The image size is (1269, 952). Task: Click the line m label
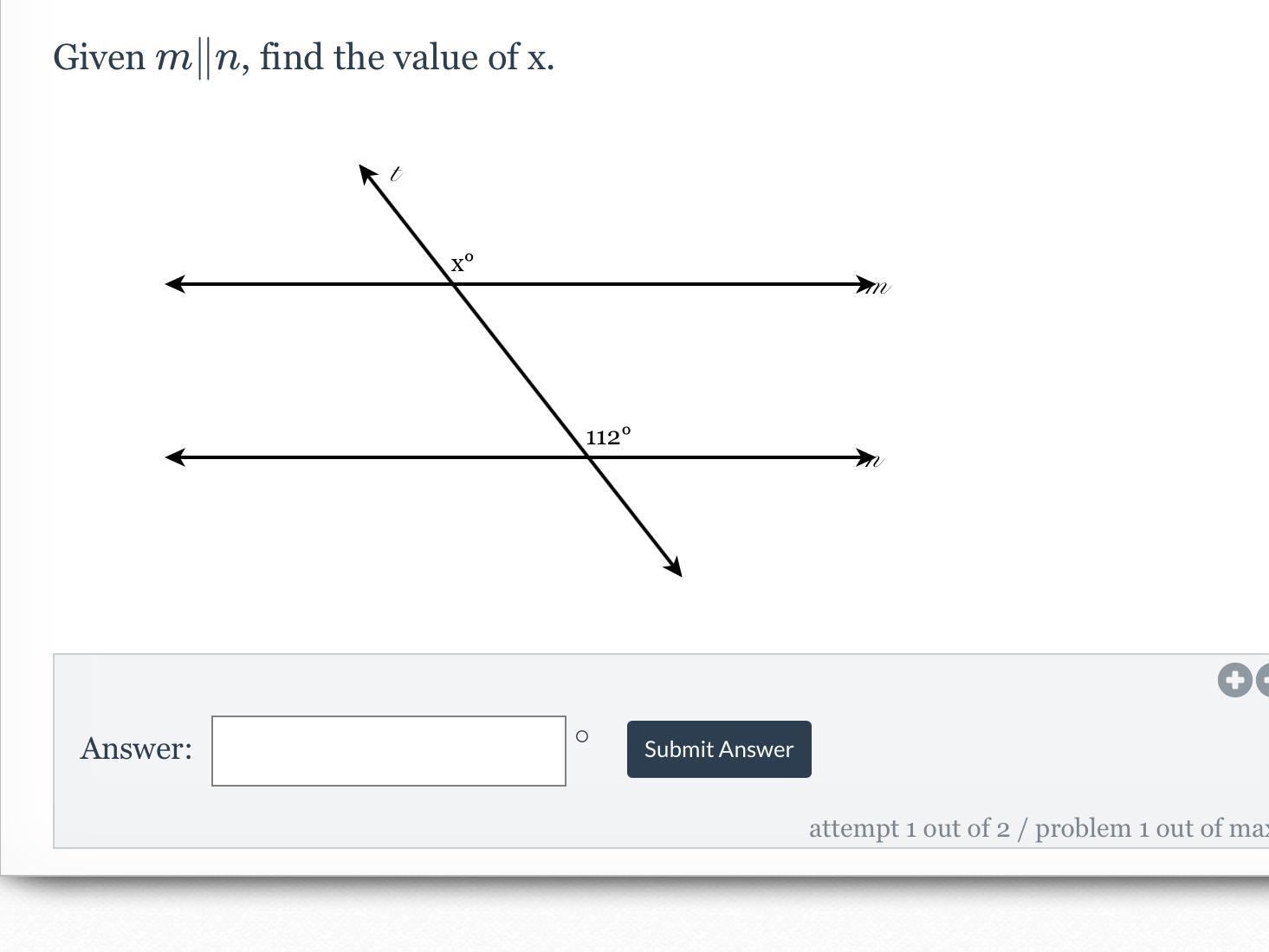pyautogui.click(x=880, y=288)
